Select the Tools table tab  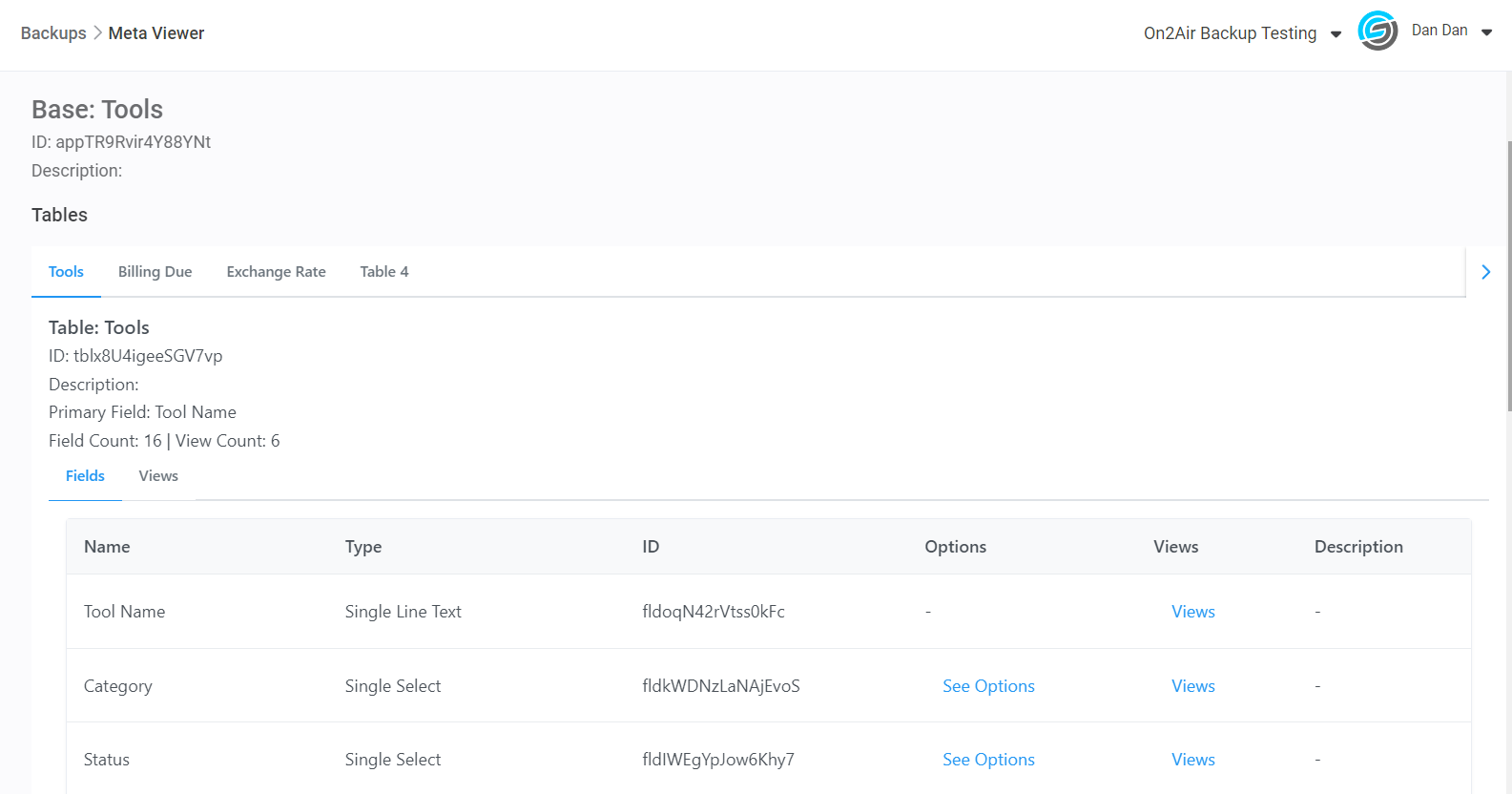(66, 272)
